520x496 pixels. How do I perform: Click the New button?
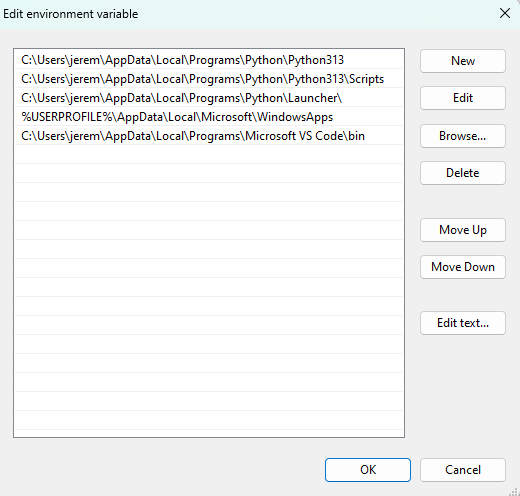pyautogui.click(x=463, y=61)
